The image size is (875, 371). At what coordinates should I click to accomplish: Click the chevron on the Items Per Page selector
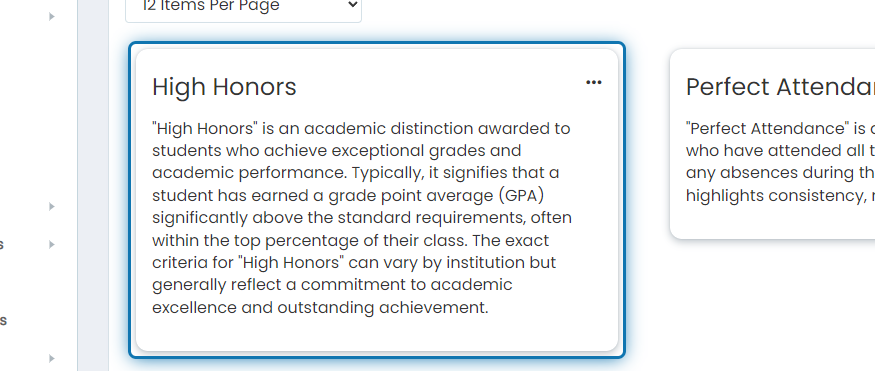tap(352, 5)
